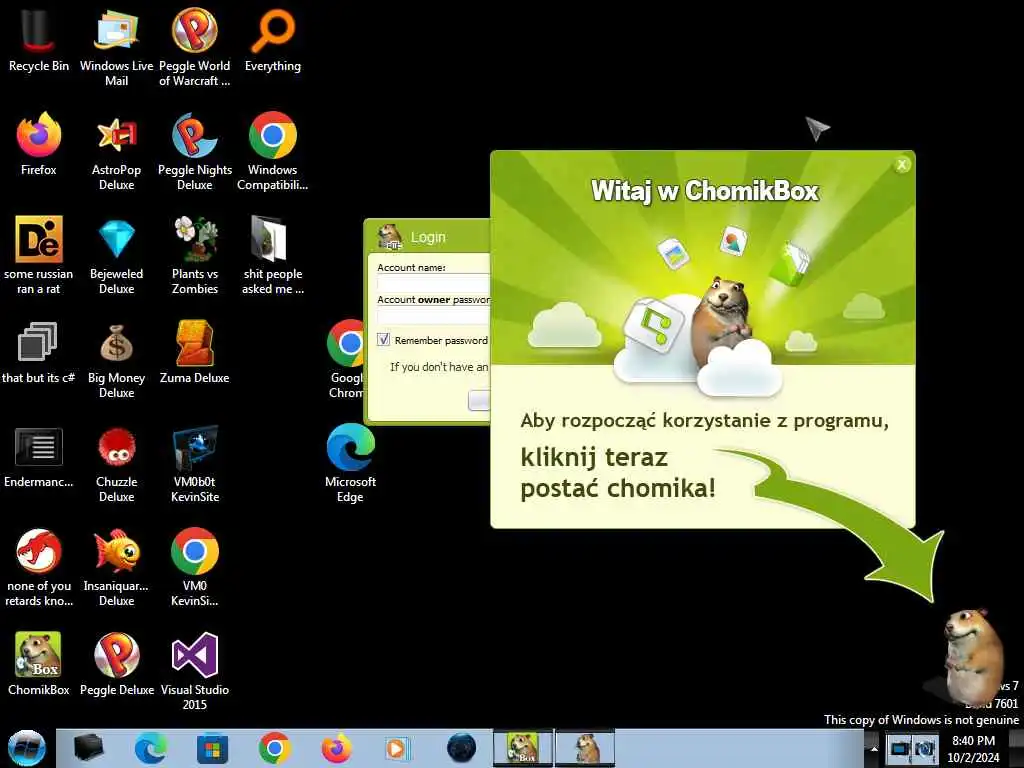
Task: Open Windows Compatibility desktop shortcut
Action: click(273, 150)
